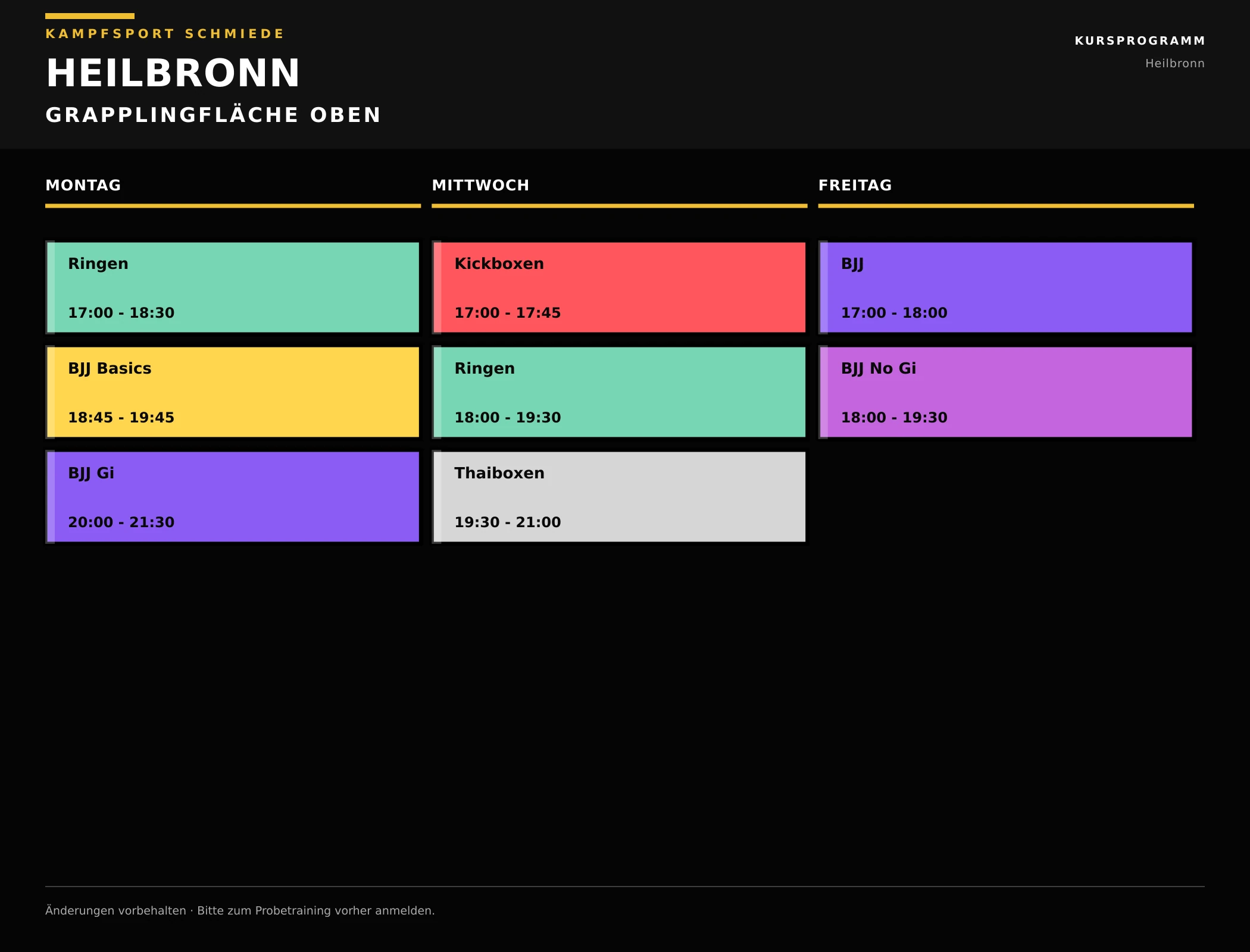The height and width of the screenshot is (952, 1250).
Task: Select the Friday BJJ 17:00 - 18:00 class
Action: point(1005,287)
